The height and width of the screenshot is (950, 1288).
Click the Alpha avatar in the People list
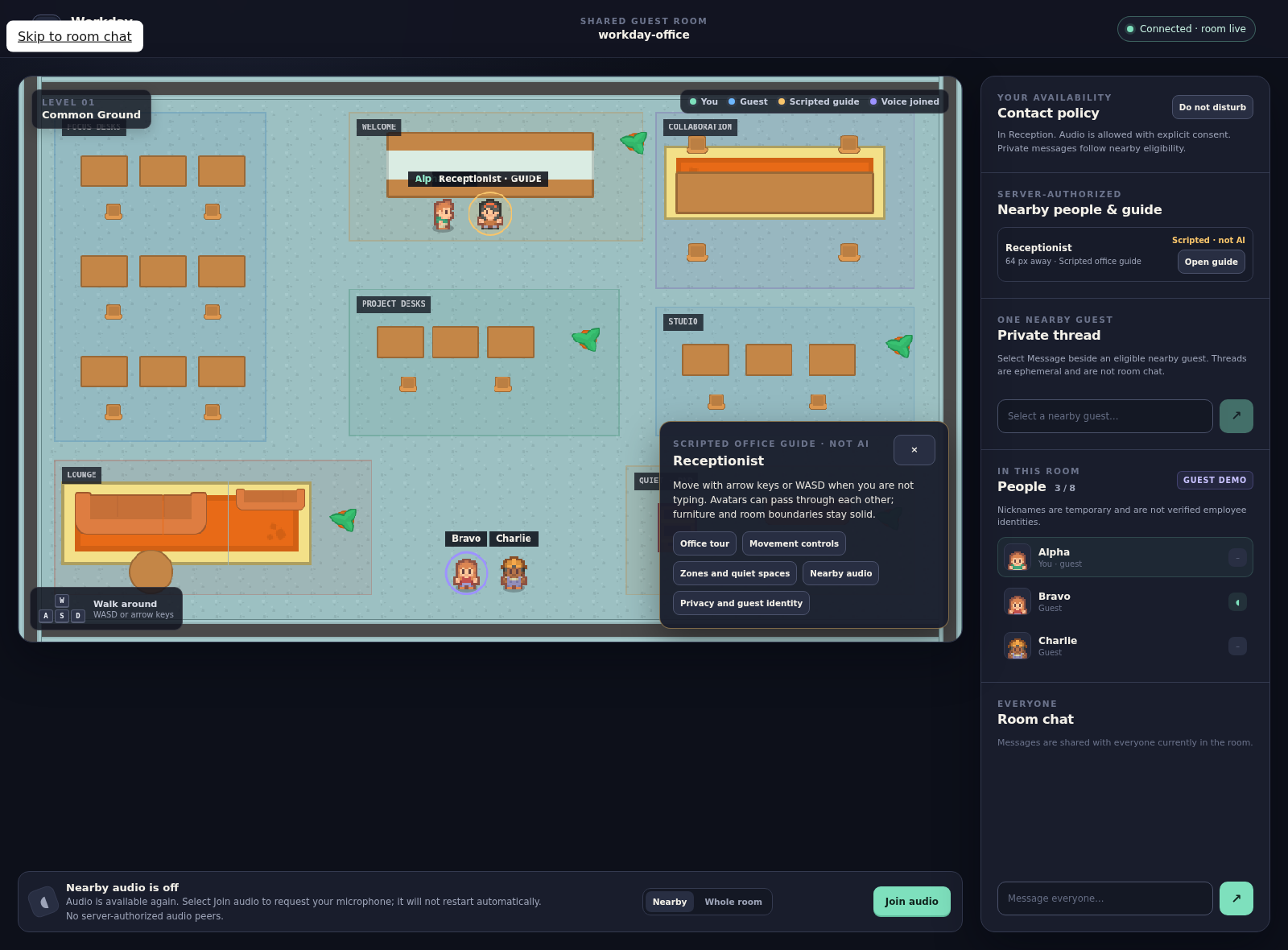1018,558
